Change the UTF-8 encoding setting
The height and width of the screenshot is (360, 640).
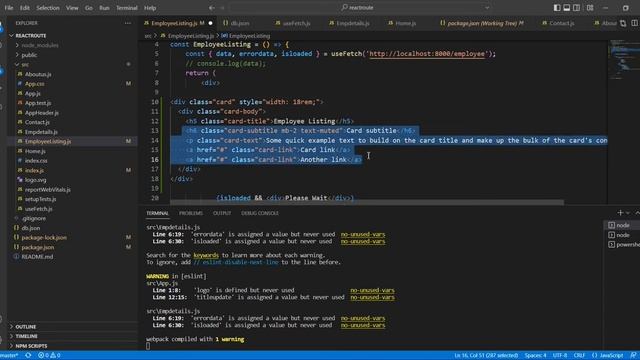(x=560, y=356)
